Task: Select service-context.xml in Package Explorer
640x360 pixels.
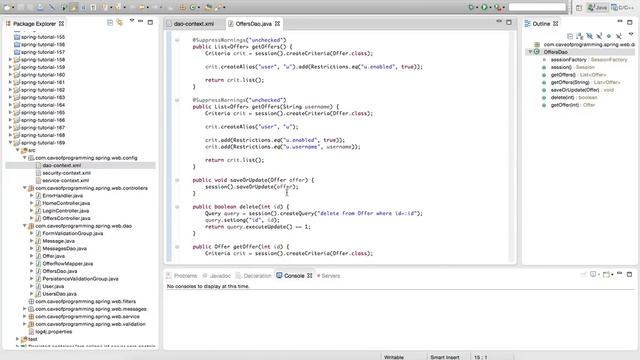Action: tap(66, 180)
